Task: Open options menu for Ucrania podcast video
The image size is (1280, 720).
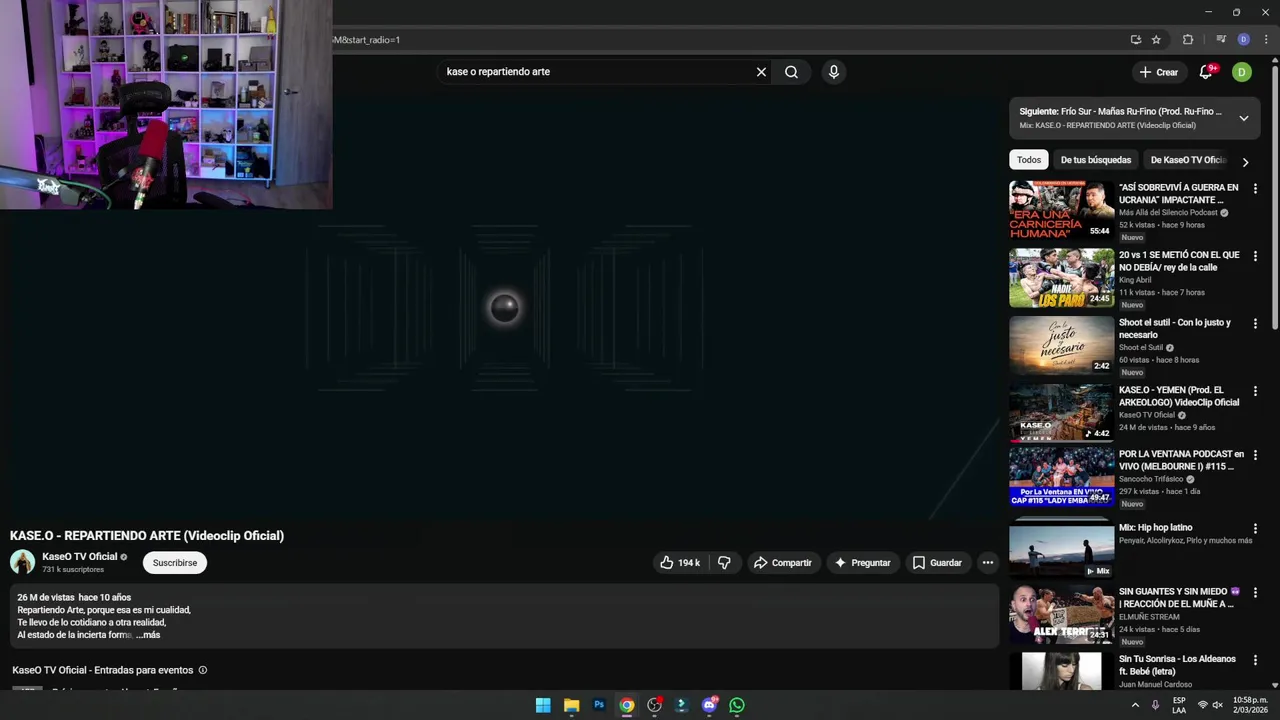Action: (x=1255, y=188)
